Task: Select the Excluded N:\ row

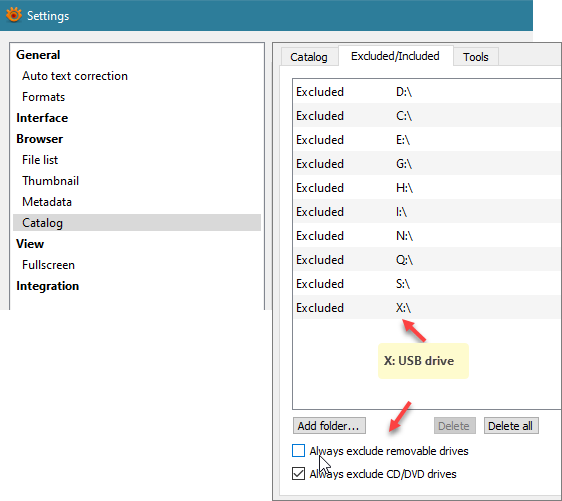Action: coord(427,235)
